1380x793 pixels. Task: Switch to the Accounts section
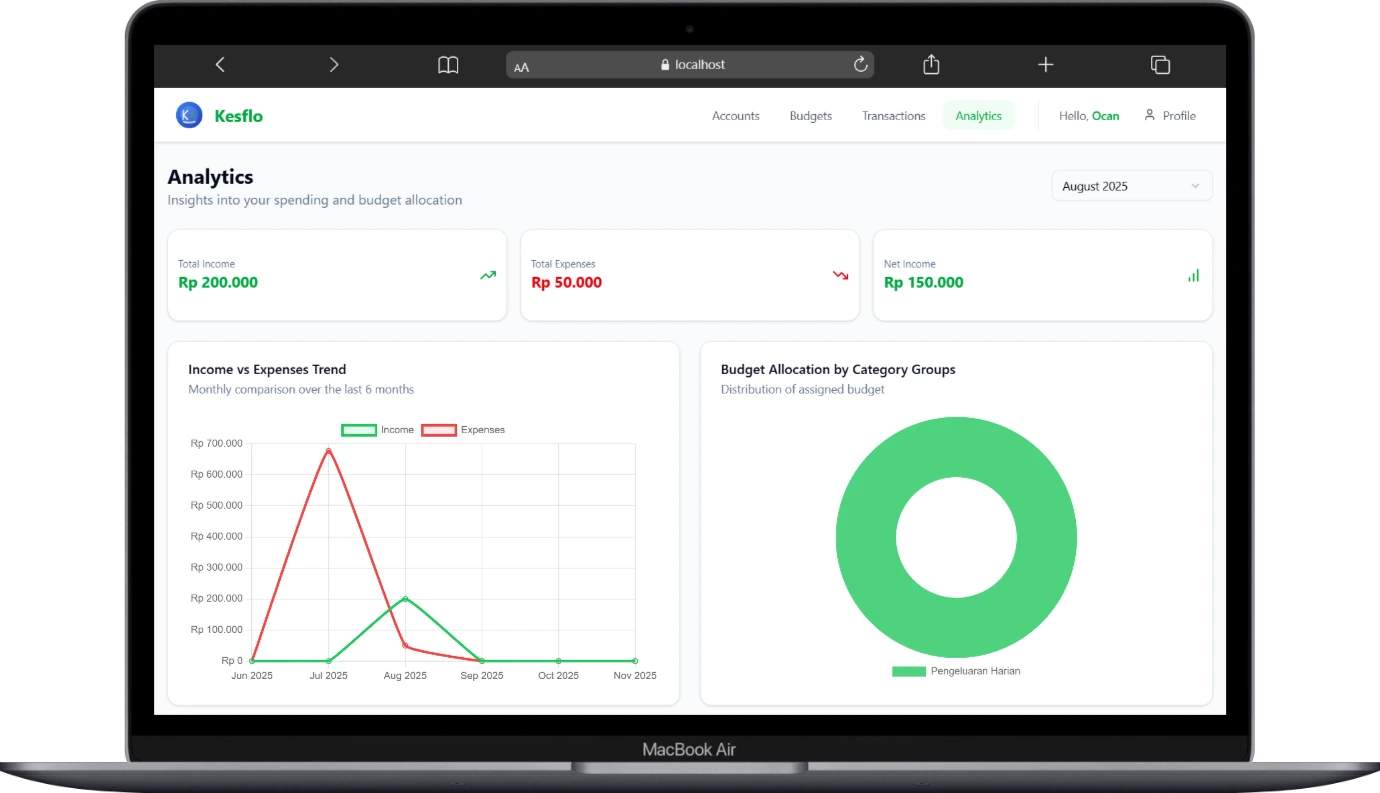click(735, 115)
